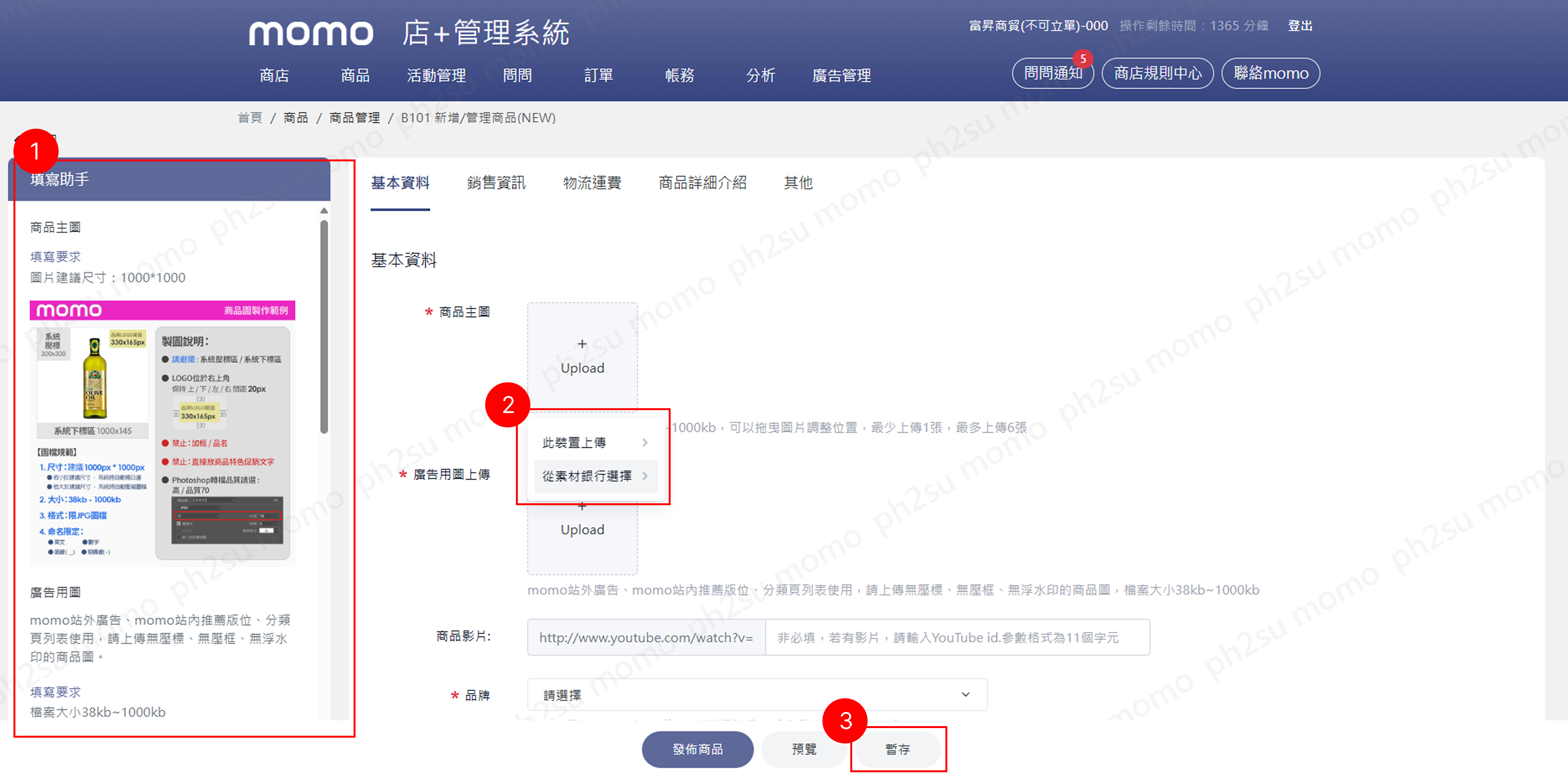Image resolution: width=1568 pixels, height=778 pixels.
Task: Open 商店規則中心 button
Action: click(x=1158, y=74)
